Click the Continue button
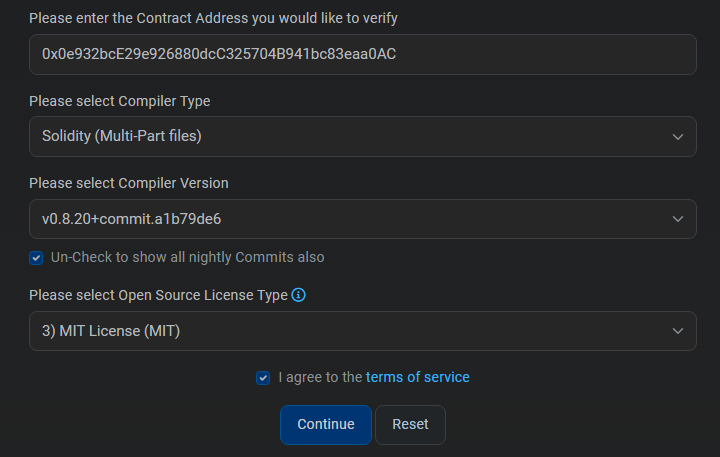Screen dimensions: 720x457 [x=326, y=424]
